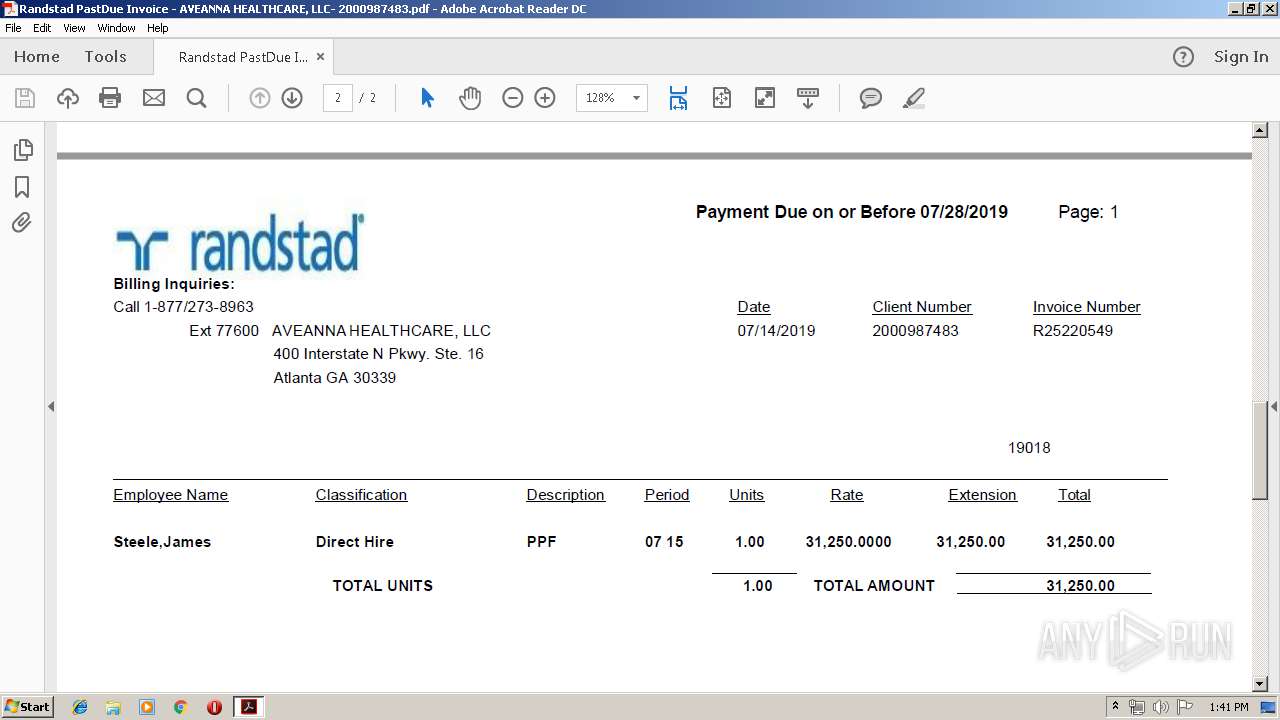This screenshot has height=720, width=1280.
Task: Expand the left navigation pane arrow
Action: 51,406
